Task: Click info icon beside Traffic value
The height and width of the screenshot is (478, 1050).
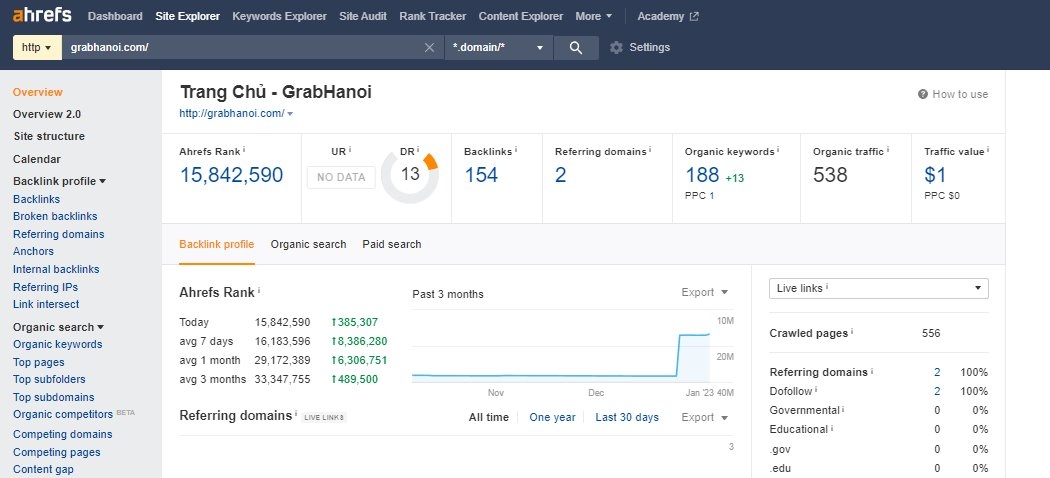Action: click(x=988, y=150)
